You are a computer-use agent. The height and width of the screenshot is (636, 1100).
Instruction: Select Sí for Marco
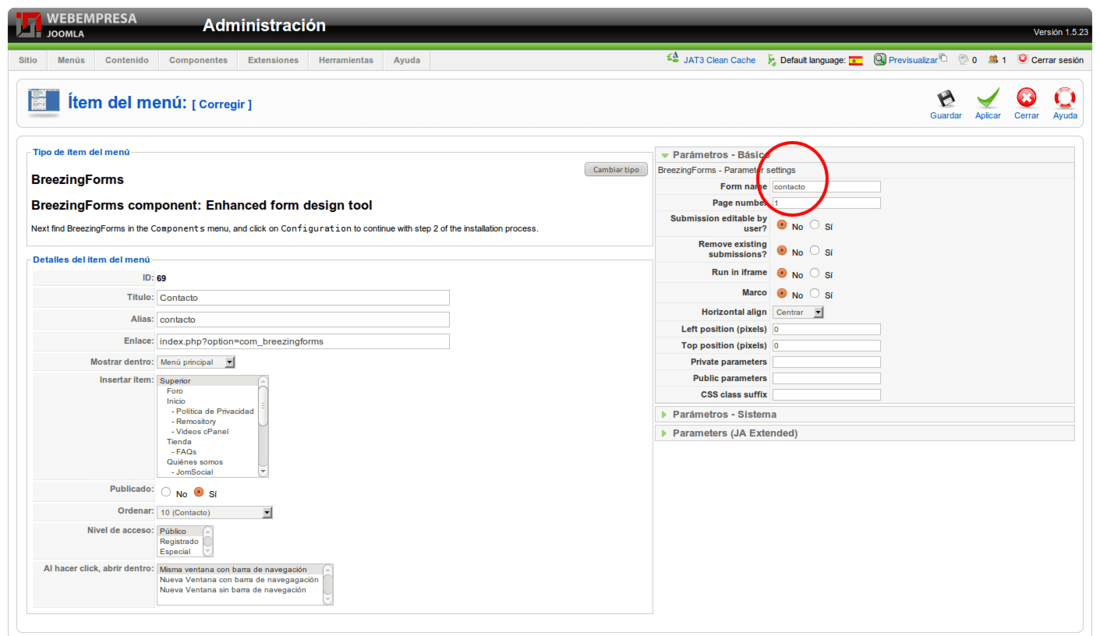[x=814, y=293]
